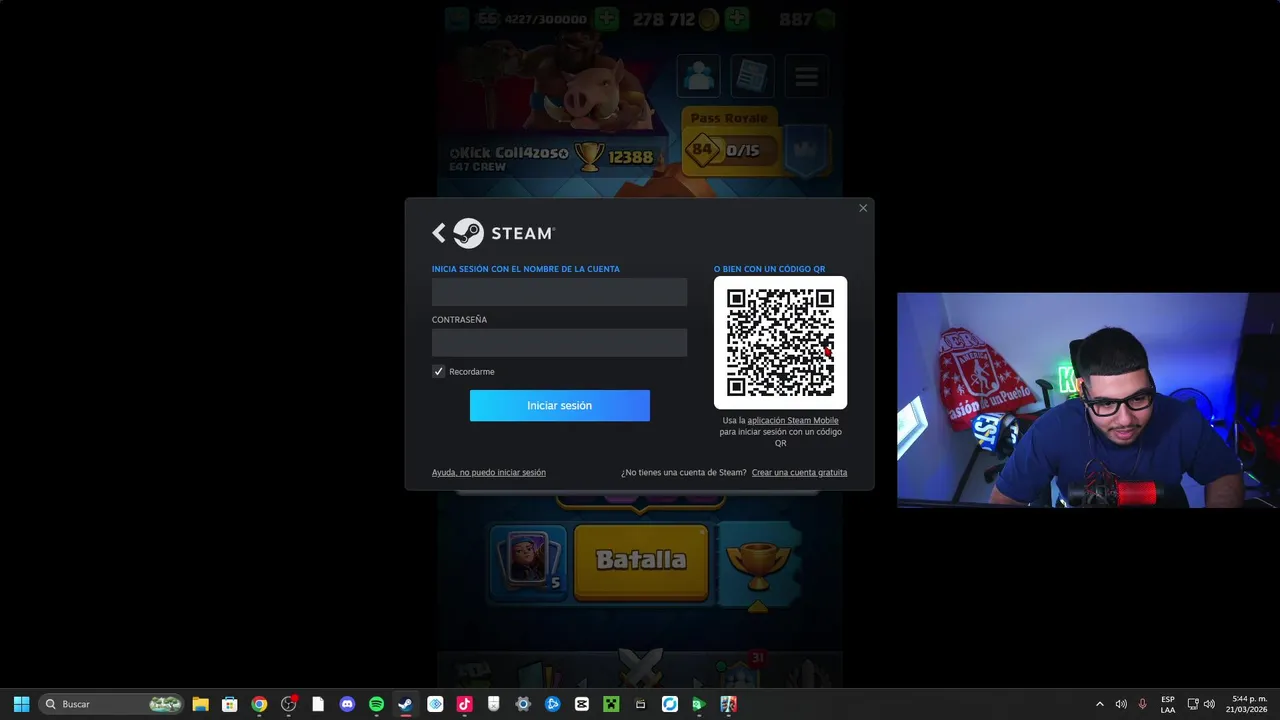Open the Windows Start menu
The image size is (1280, 720).
coord(21,704)
